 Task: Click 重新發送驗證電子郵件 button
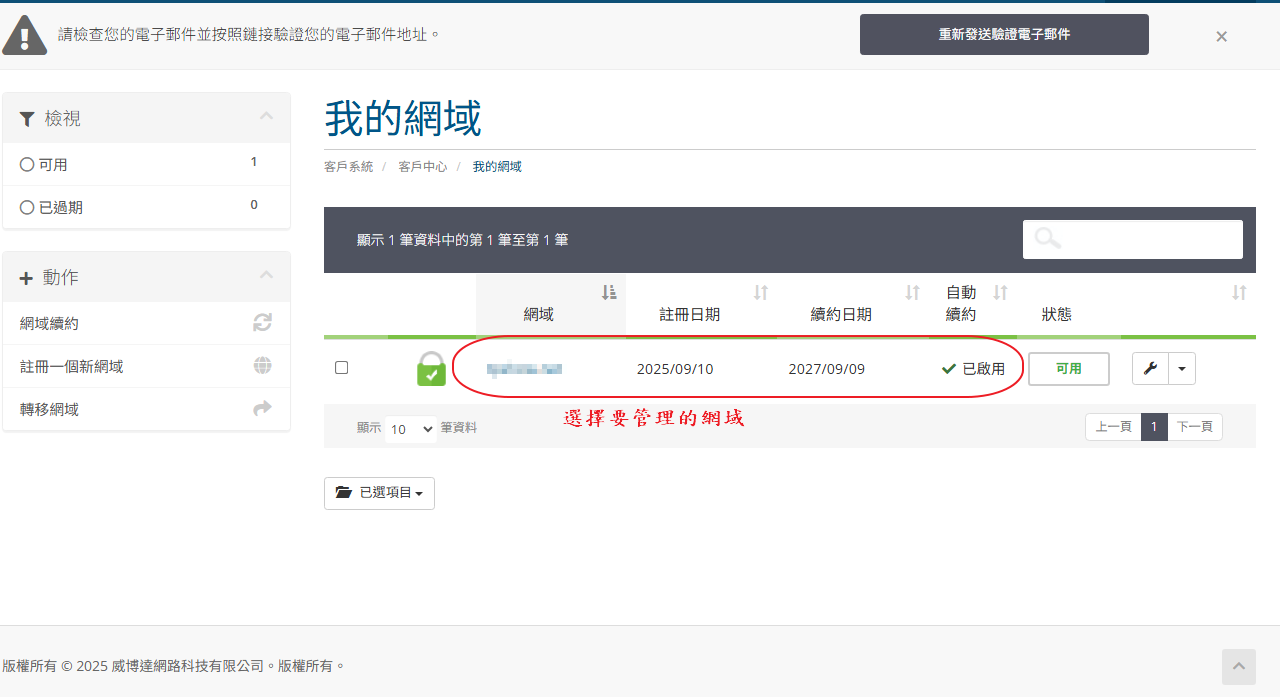(x=1004, y=34)
